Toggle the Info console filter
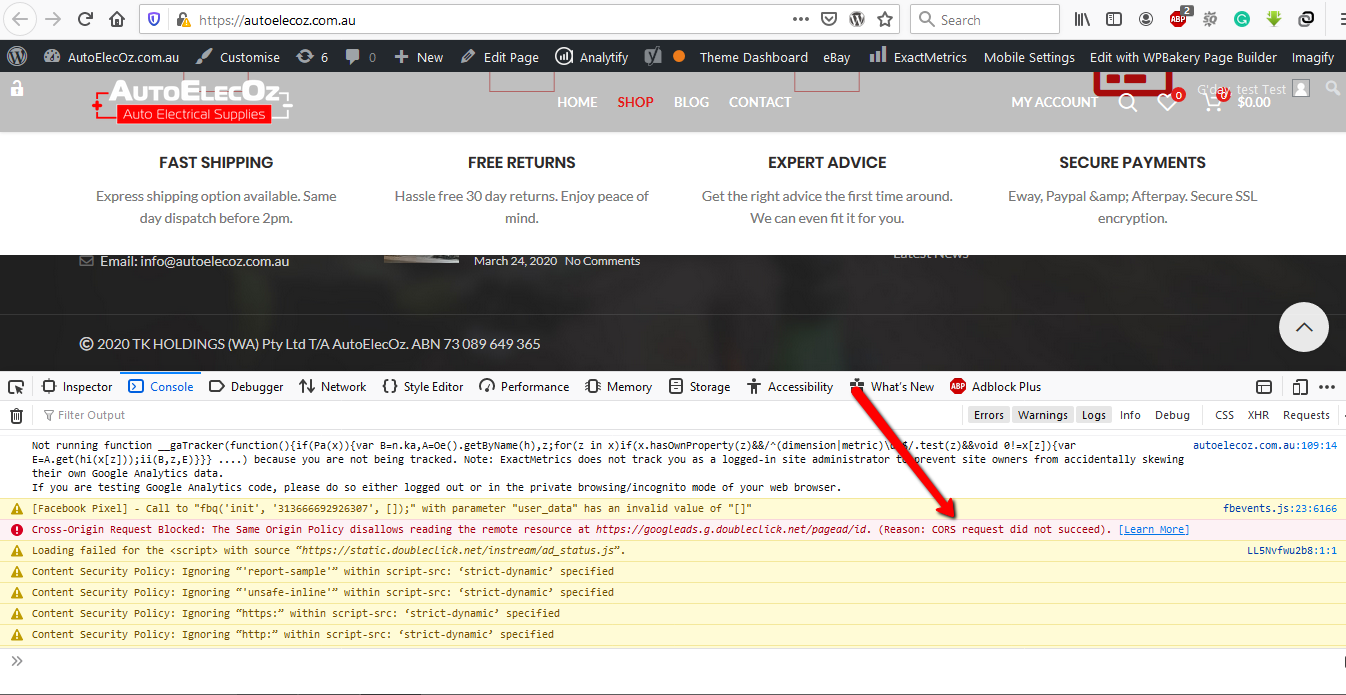The width and height of the screenshot is (1346, 695). 1130,415
